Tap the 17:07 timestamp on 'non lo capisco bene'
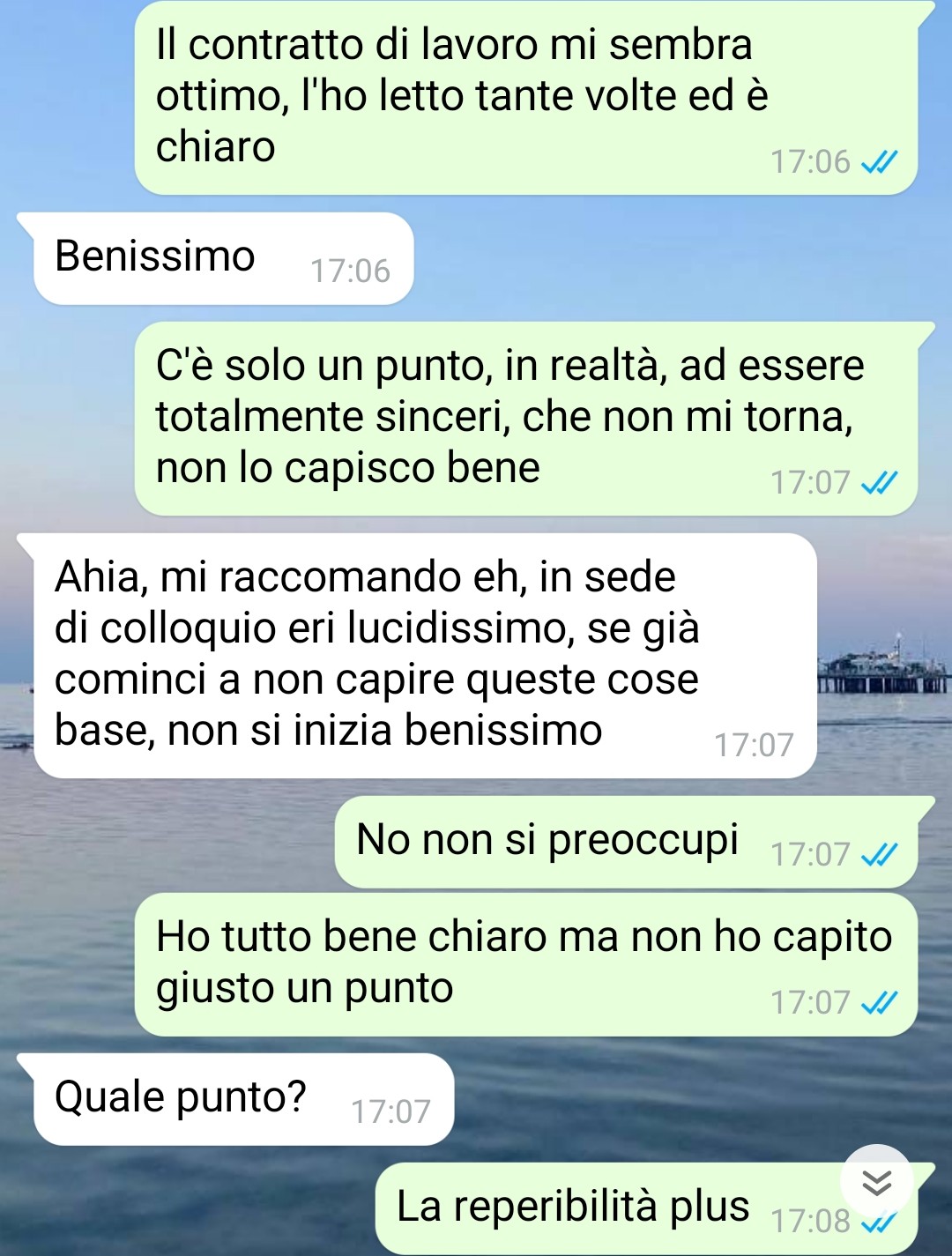952x1256 pixels. [x=810, y=483]
